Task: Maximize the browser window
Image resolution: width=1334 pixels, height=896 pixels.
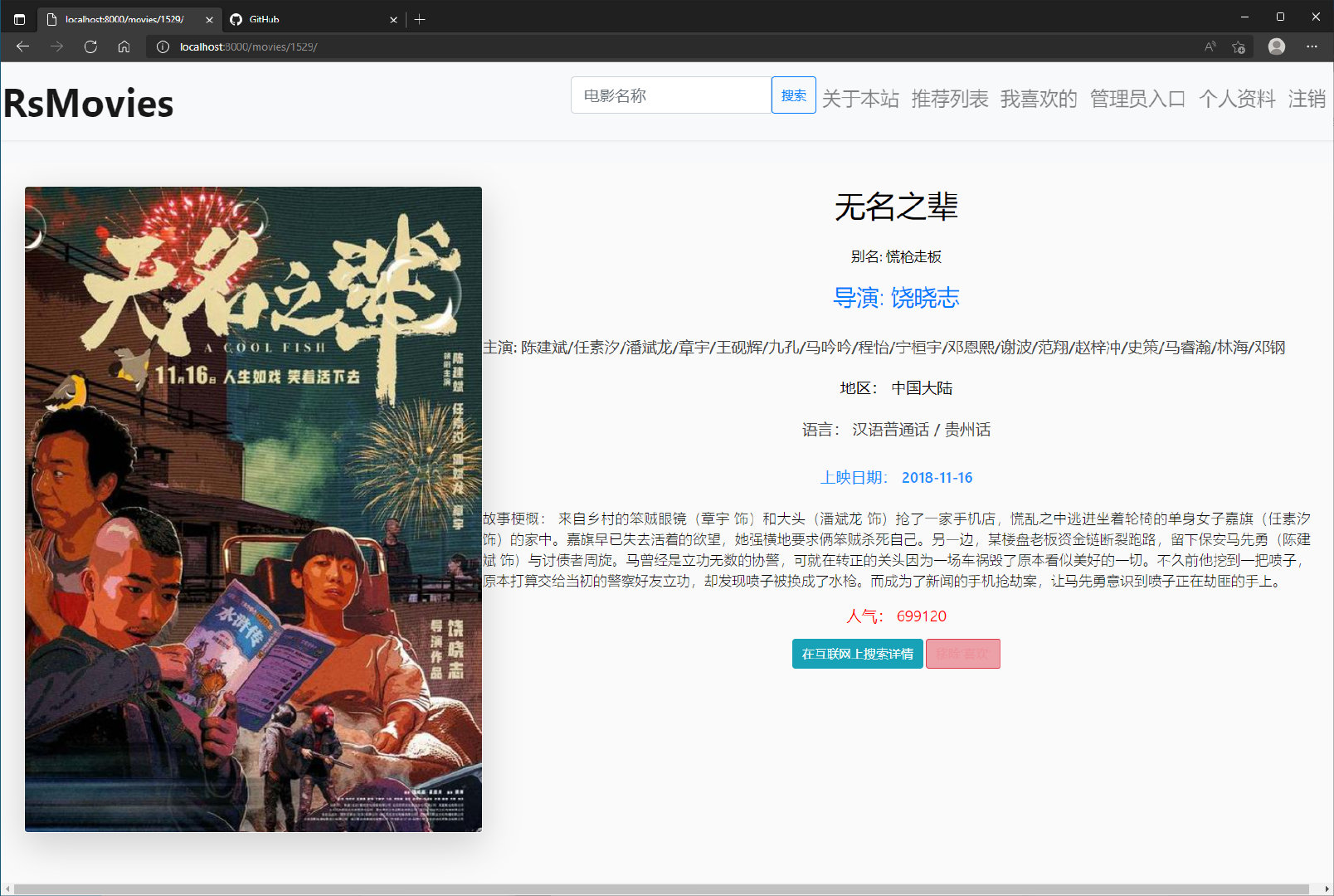Action: [1280, 17]
